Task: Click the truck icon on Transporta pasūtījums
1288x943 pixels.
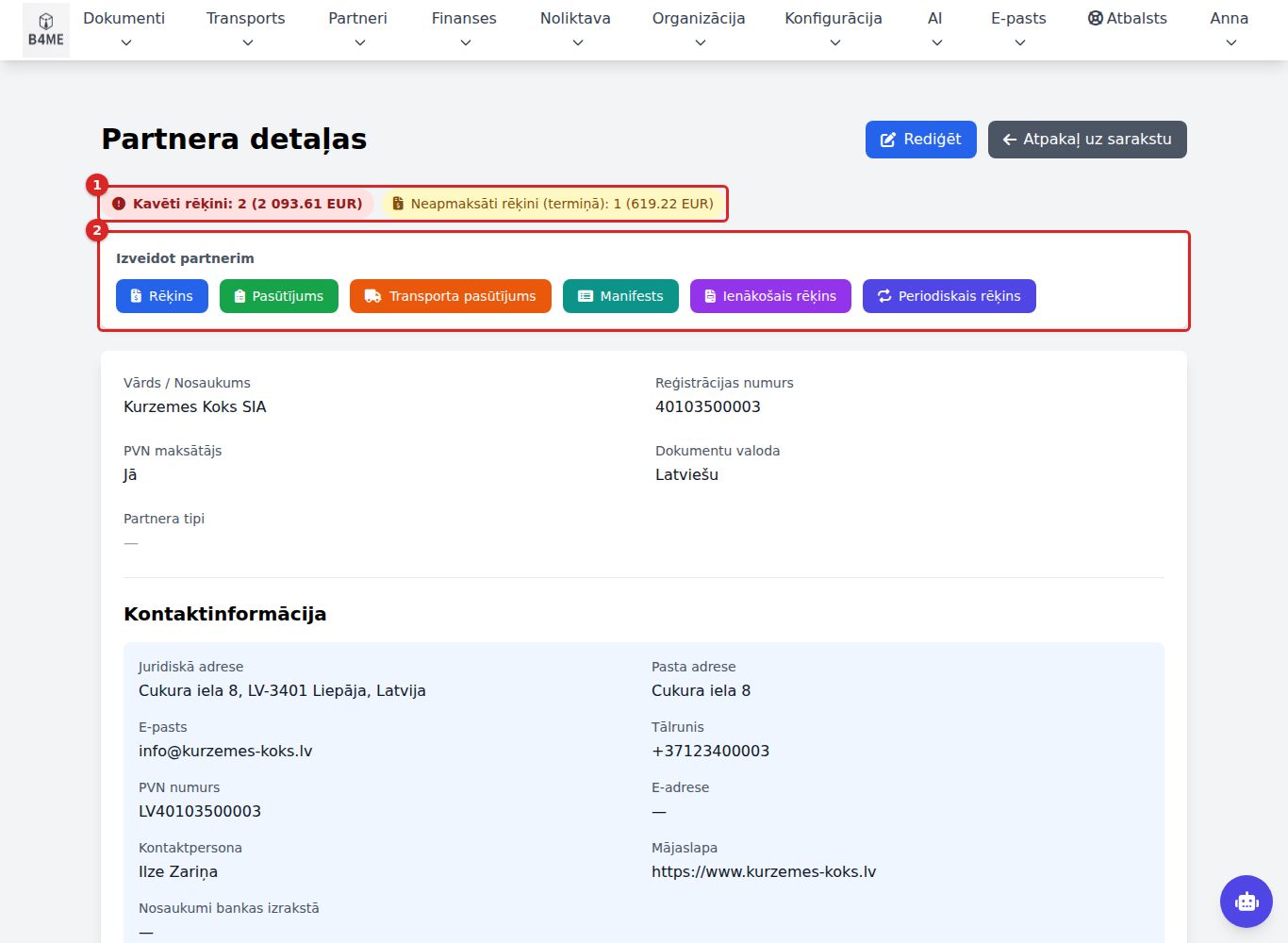Action: point(373,296)
